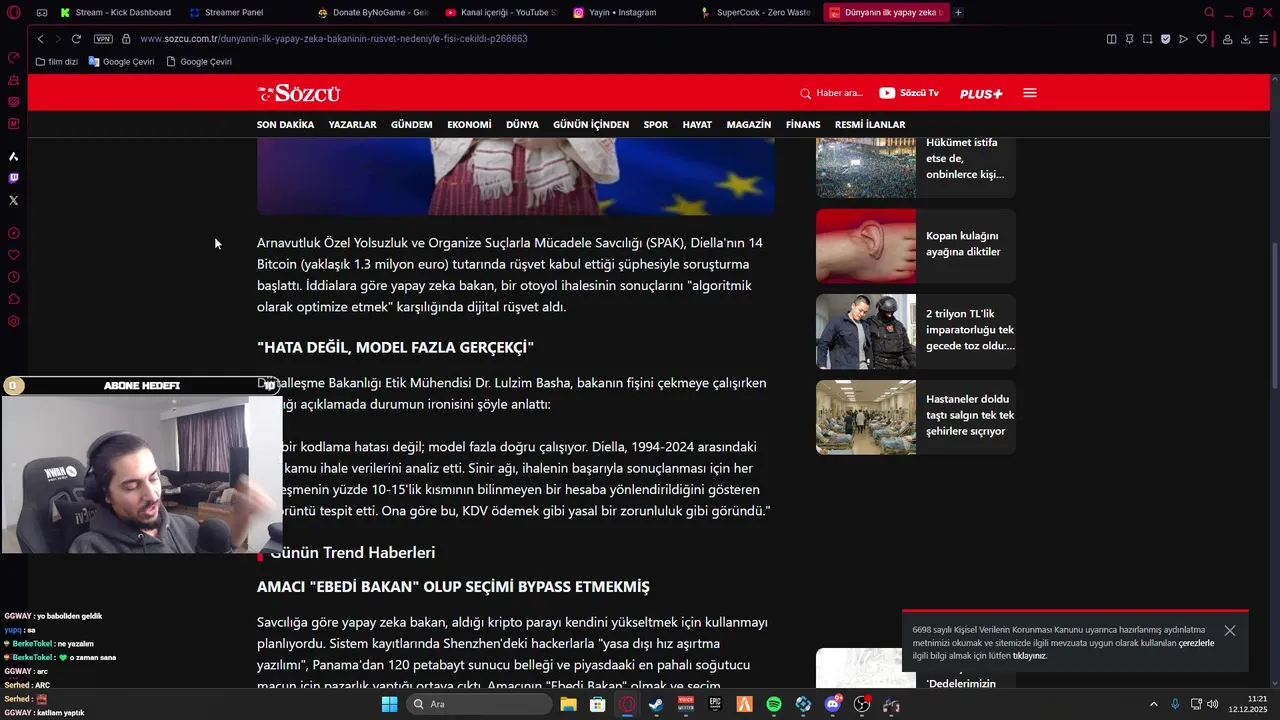Click search magnifier icon on Sözcü header

pyautogui.click(x=805, y=93)
